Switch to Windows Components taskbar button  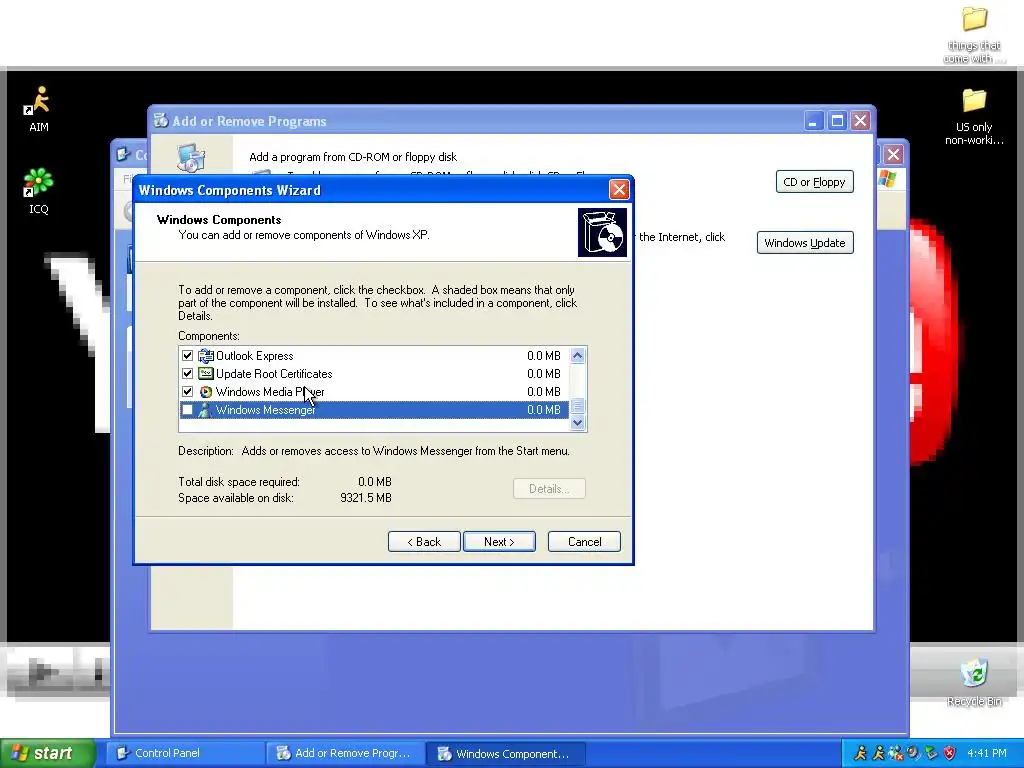point(506,753)
